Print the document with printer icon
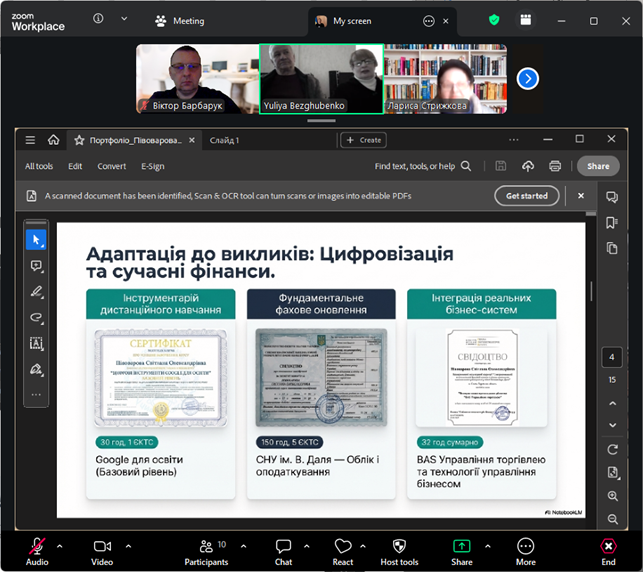 pos(555,166)
